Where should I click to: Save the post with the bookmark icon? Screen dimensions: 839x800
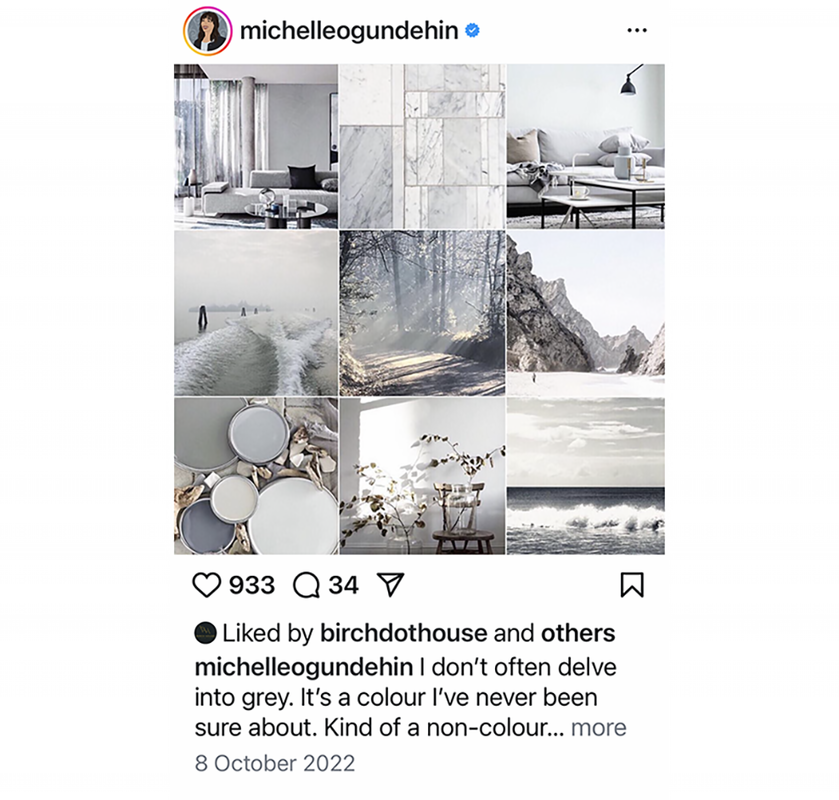pyautogui.click(x=632, y=585)
